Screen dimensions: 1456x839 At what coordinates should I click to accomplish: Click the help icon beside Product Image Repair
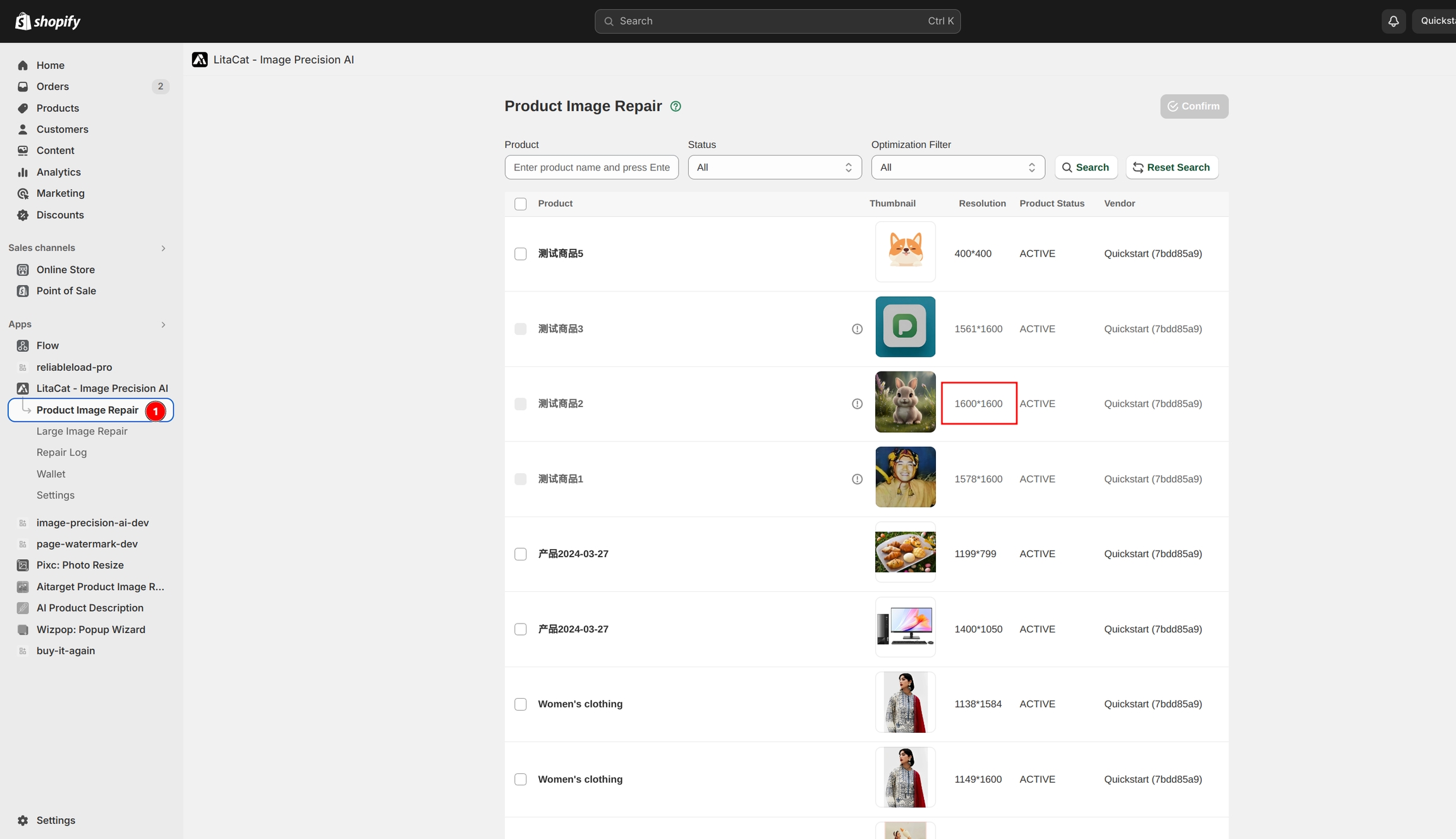[x=676, y=106]
